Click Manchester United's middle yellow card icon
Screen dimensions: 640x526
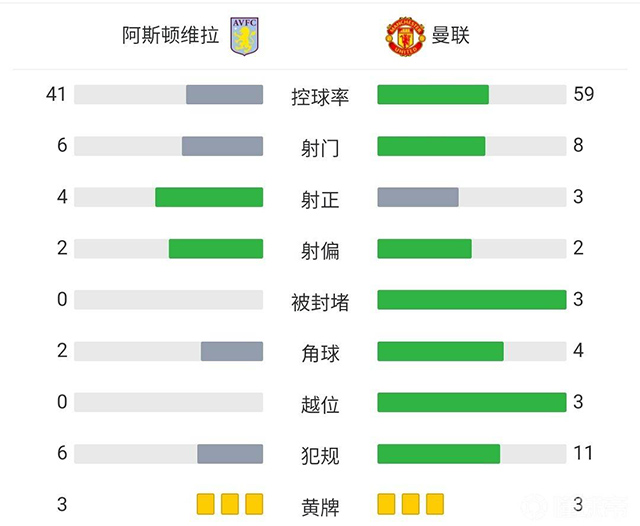pos(410,503)
